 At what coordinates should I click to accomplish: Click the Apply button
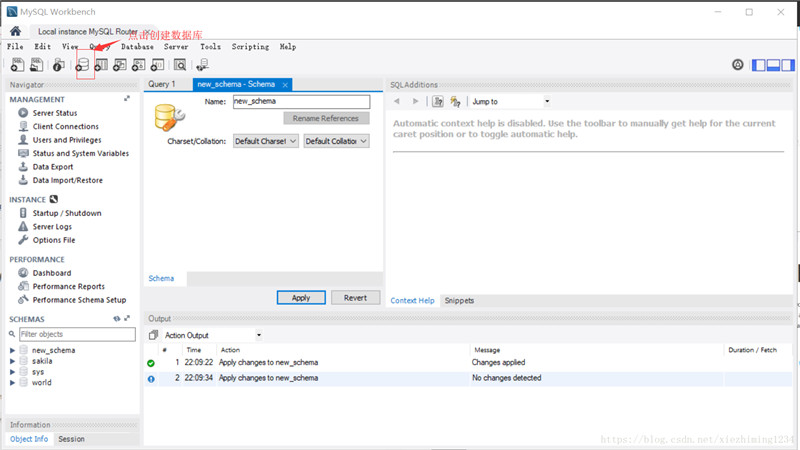301,298
